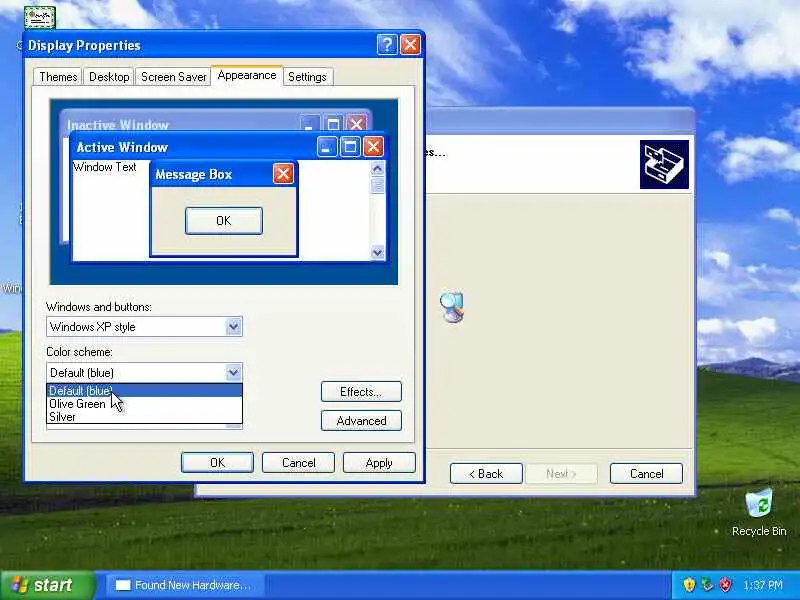Select Found New Hardware taskbar button
This screenshot has width=800, height=600.
point(185,585)
